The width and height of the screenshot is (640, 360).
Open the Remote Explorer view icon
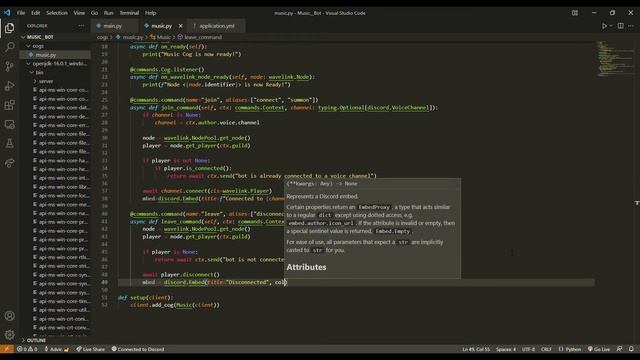pyautogui.click(x=9, y=124)
